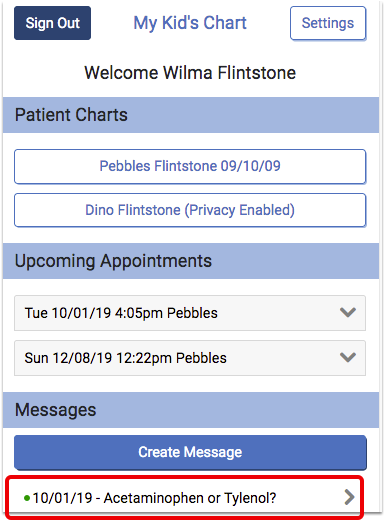Screen dimensions: 385x520
Task: Sign out of the portal
Action: (52, 23)
